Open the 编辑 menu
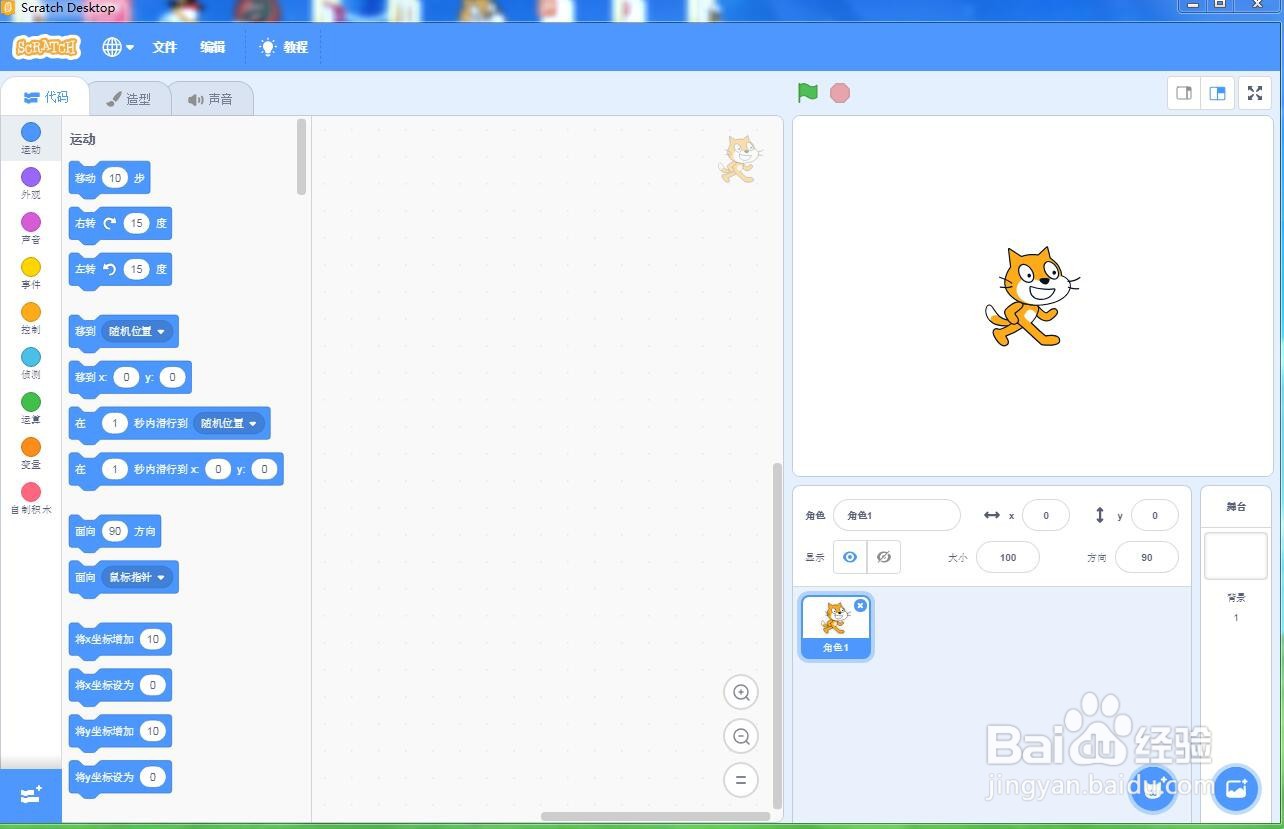The width and height of the screenshot is (1284, 829). point(212,47)
